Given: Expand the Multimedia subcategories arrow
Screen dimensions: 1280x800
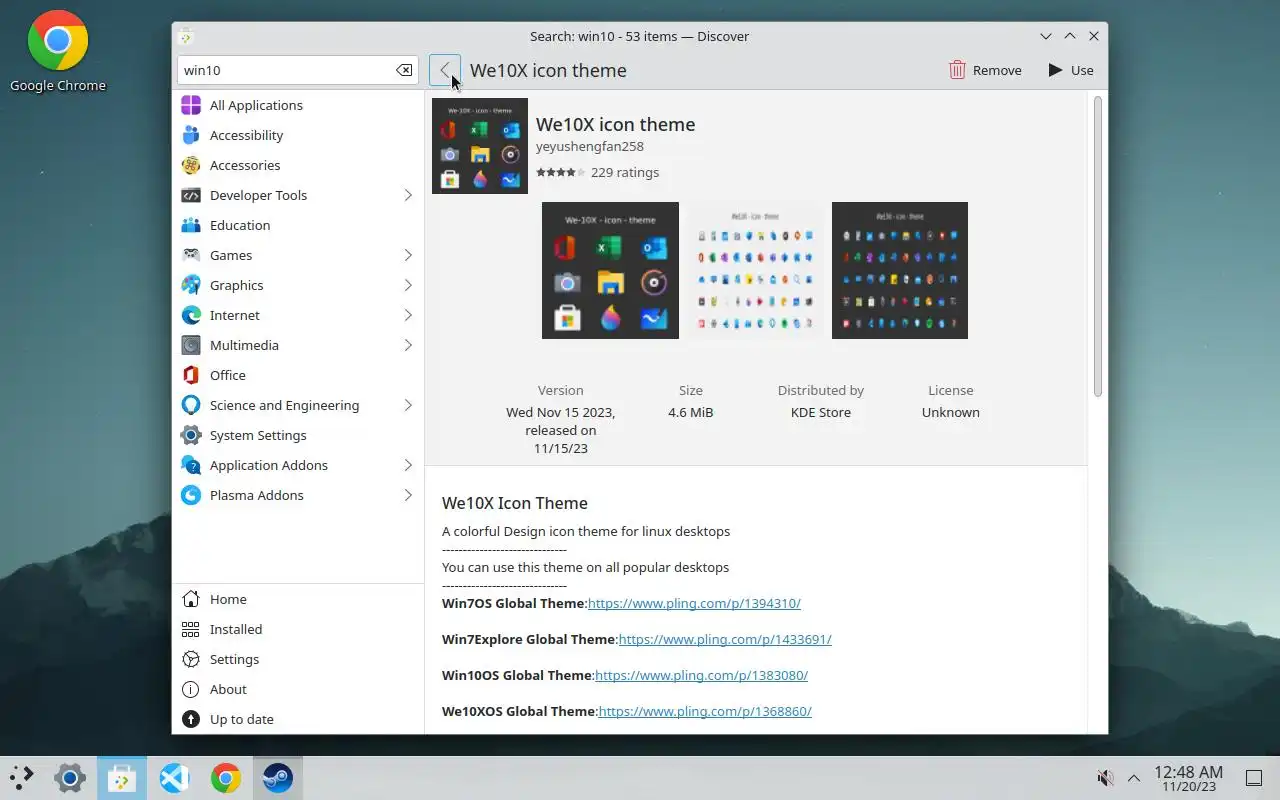Looking at the screenshot, I should coord(408,345).
